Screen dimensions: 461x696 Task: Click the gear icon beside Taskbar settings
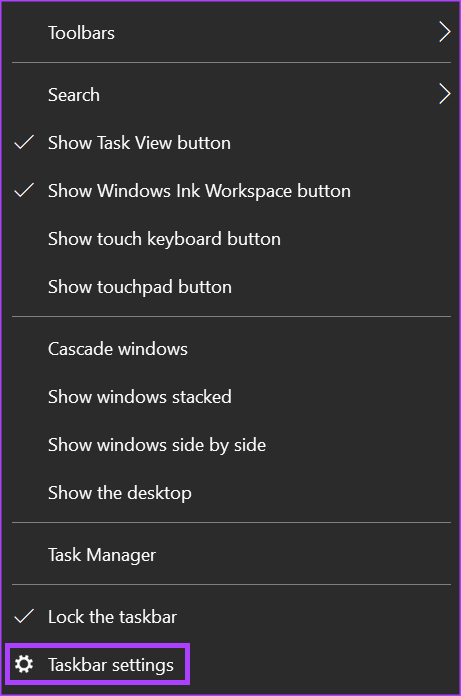24,664
